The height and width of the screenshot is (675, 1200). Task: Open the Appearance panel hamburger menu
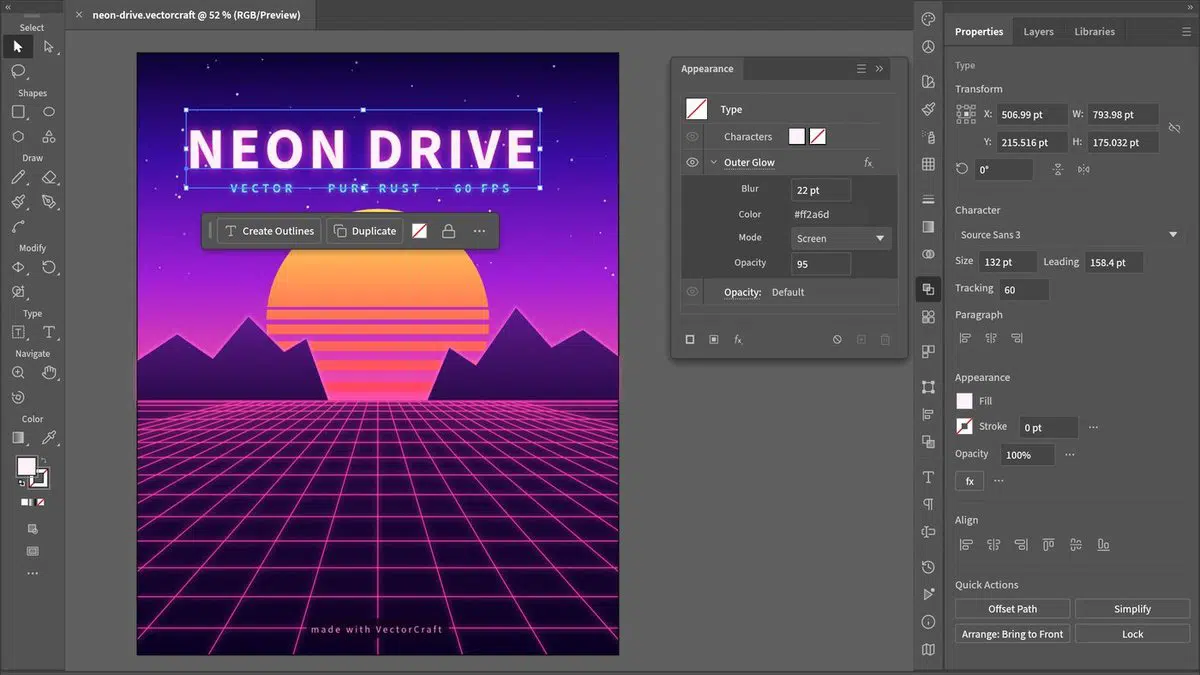coord(861,69)
